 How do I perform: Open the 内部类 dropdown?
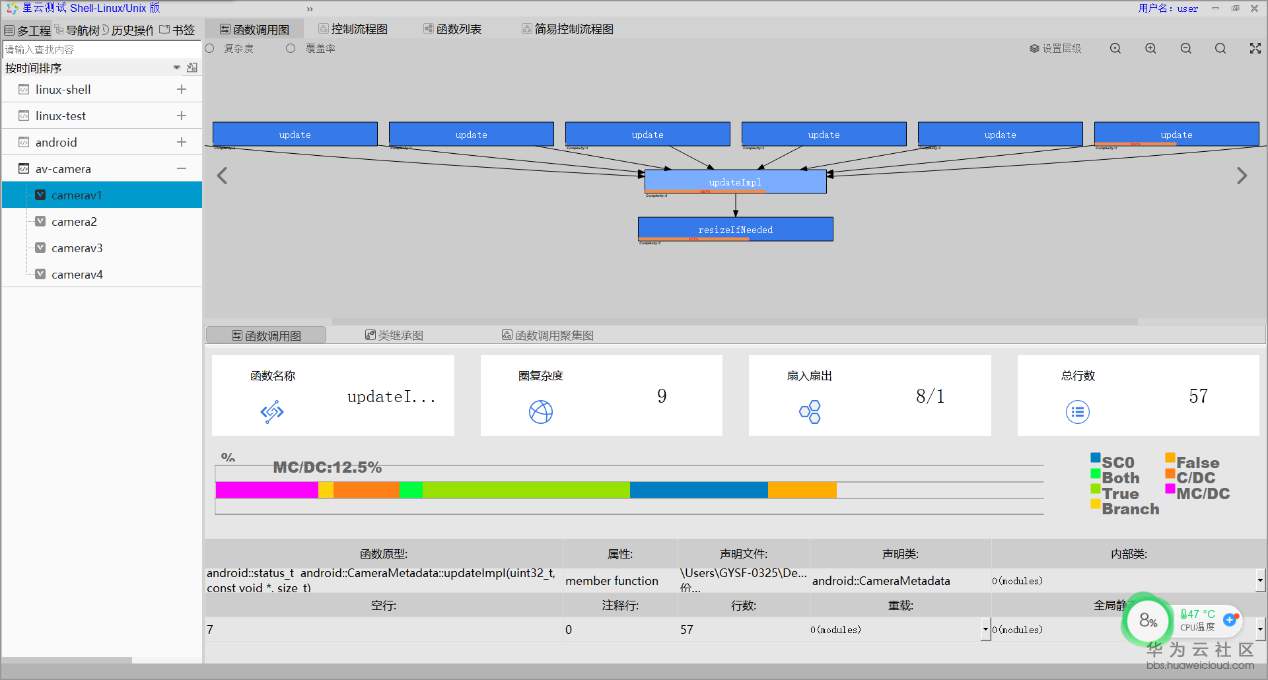pos(1260,580)
